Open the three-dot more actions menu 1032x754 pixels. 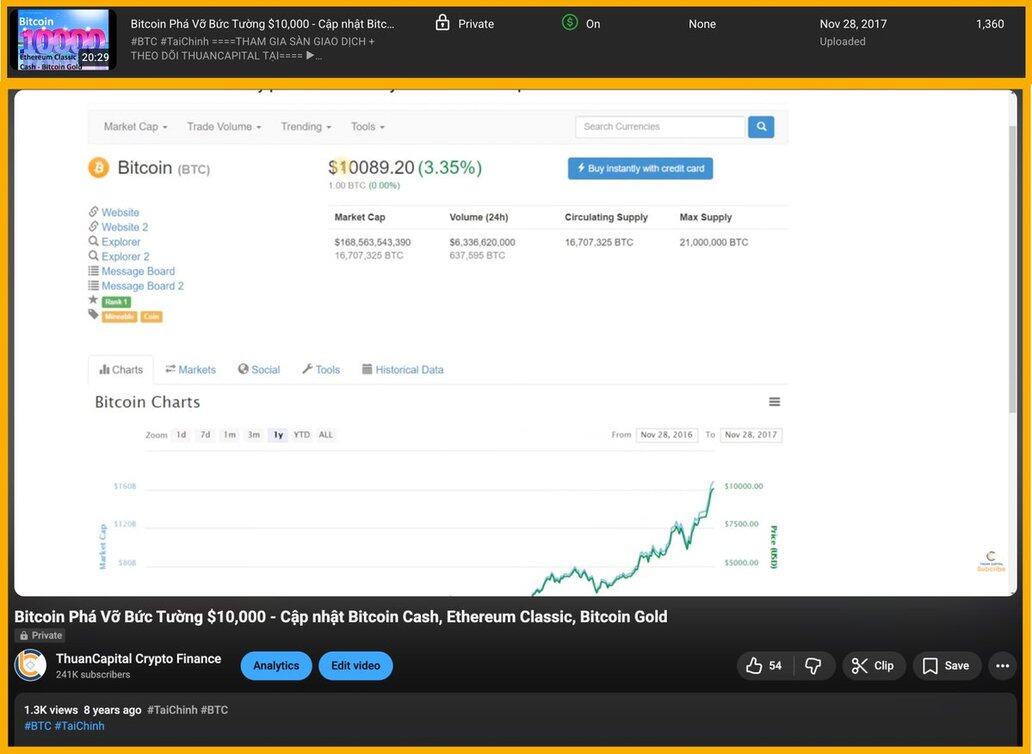click(1002, 666)
